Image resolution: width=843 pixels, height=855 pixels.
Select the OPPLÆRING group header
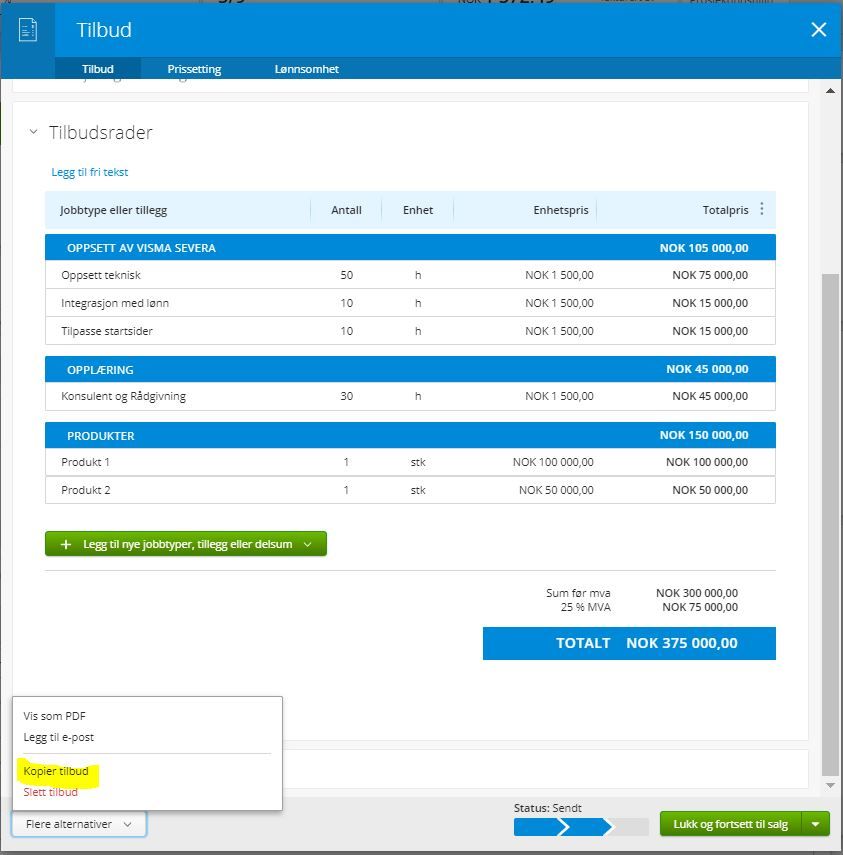tap(410, 369)
